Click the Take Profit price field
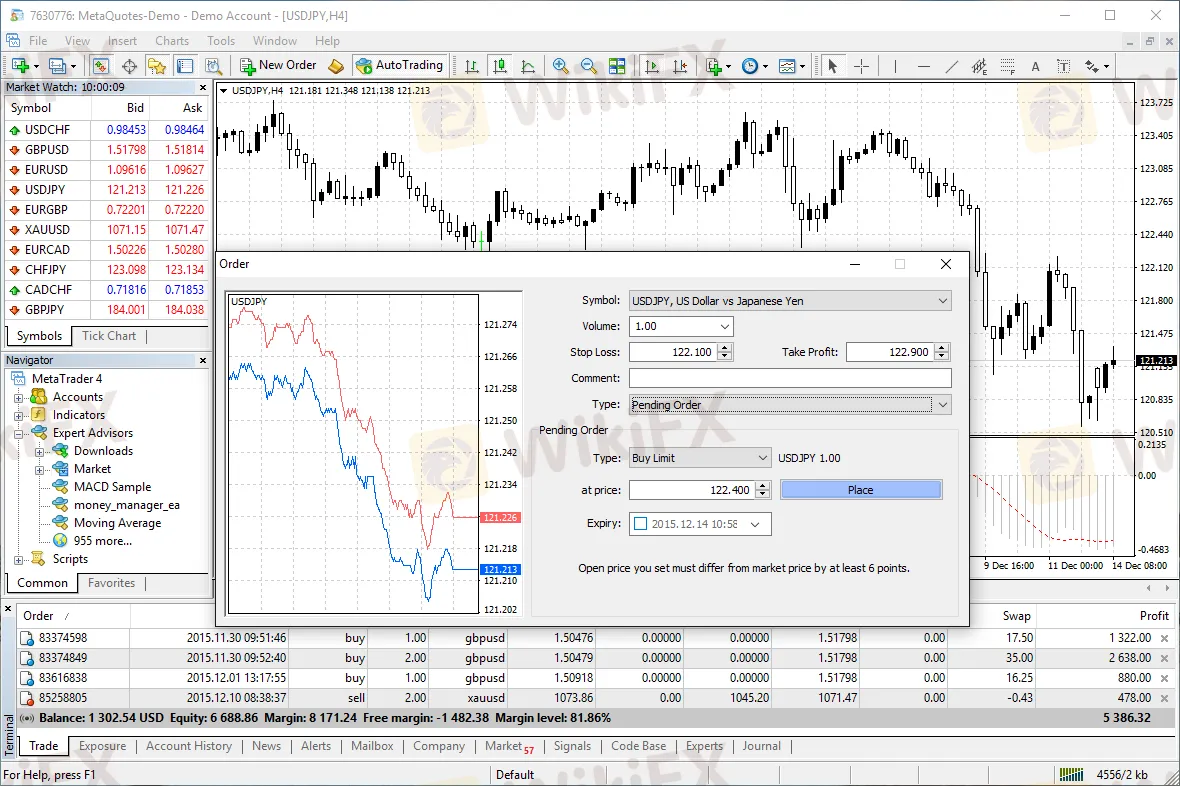The height and width of the screenshot is (786, 1180). (x=890, y=352)
